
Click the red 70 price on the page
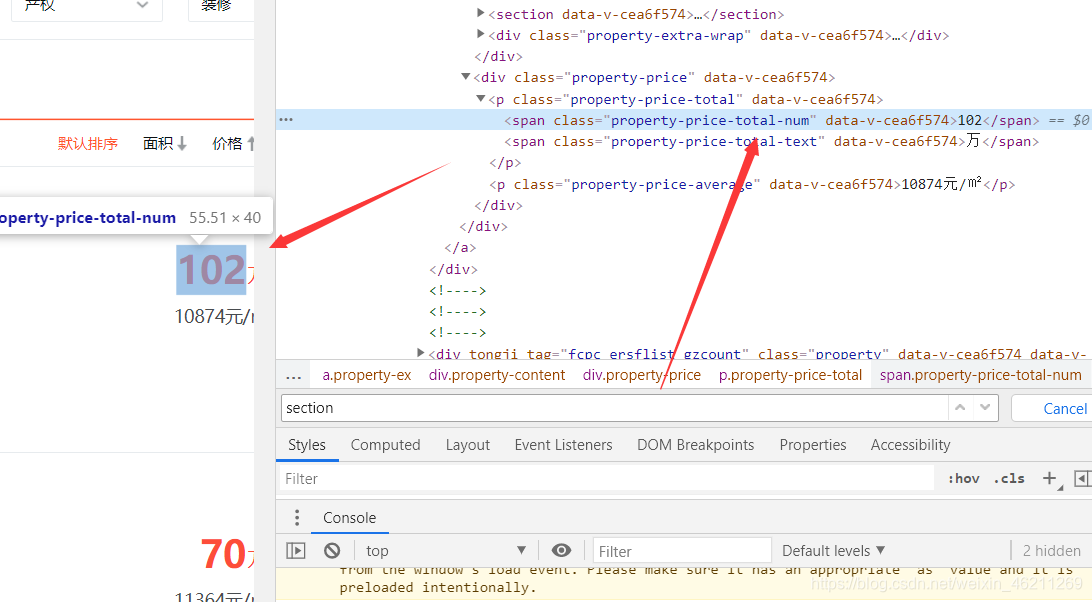(224, 555)
